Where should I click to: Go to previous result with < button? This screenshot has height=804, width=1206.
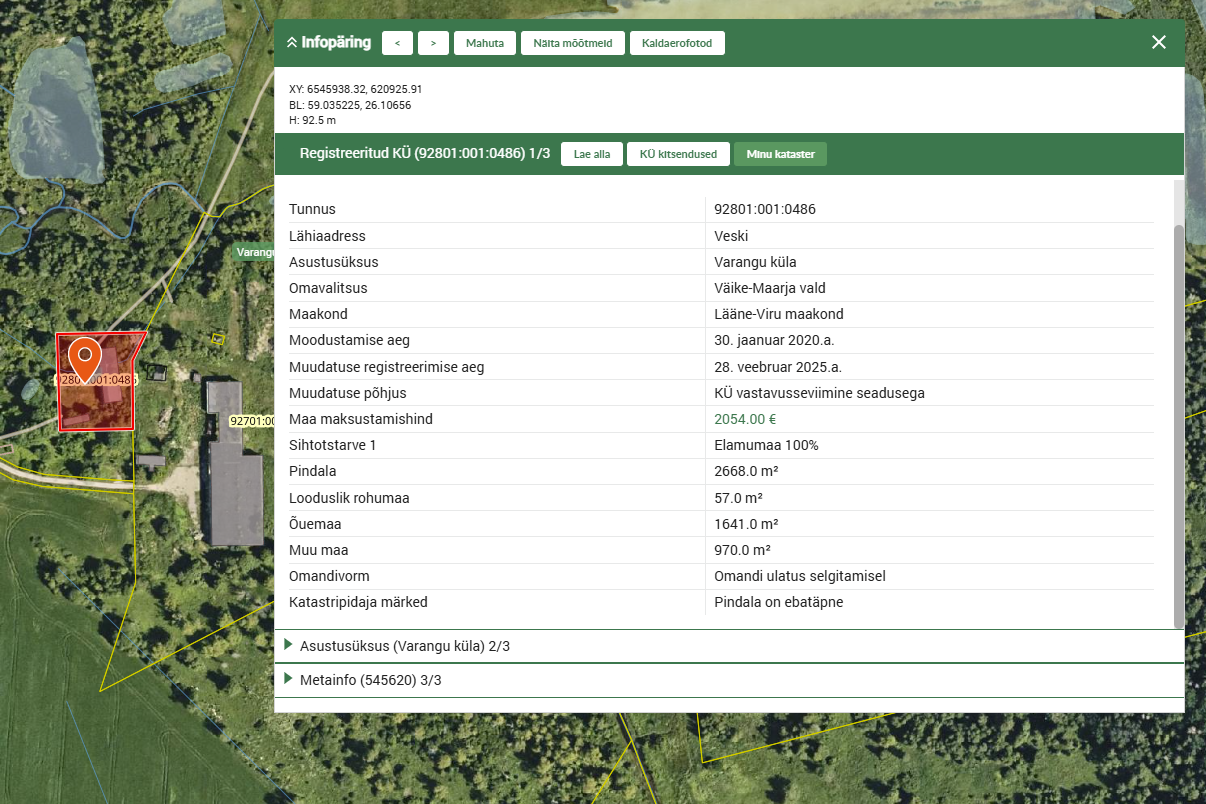(397, 43)
